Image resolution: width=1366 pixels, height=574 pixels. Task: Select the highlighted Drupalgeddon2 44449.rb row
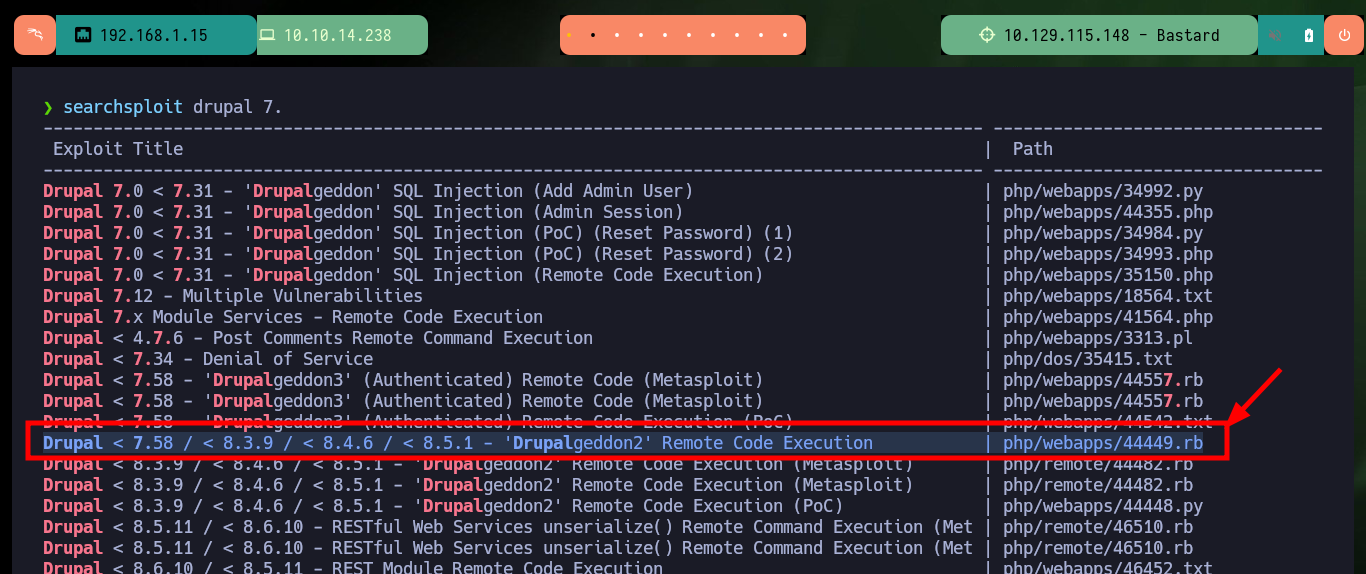[x=626, y=442]
